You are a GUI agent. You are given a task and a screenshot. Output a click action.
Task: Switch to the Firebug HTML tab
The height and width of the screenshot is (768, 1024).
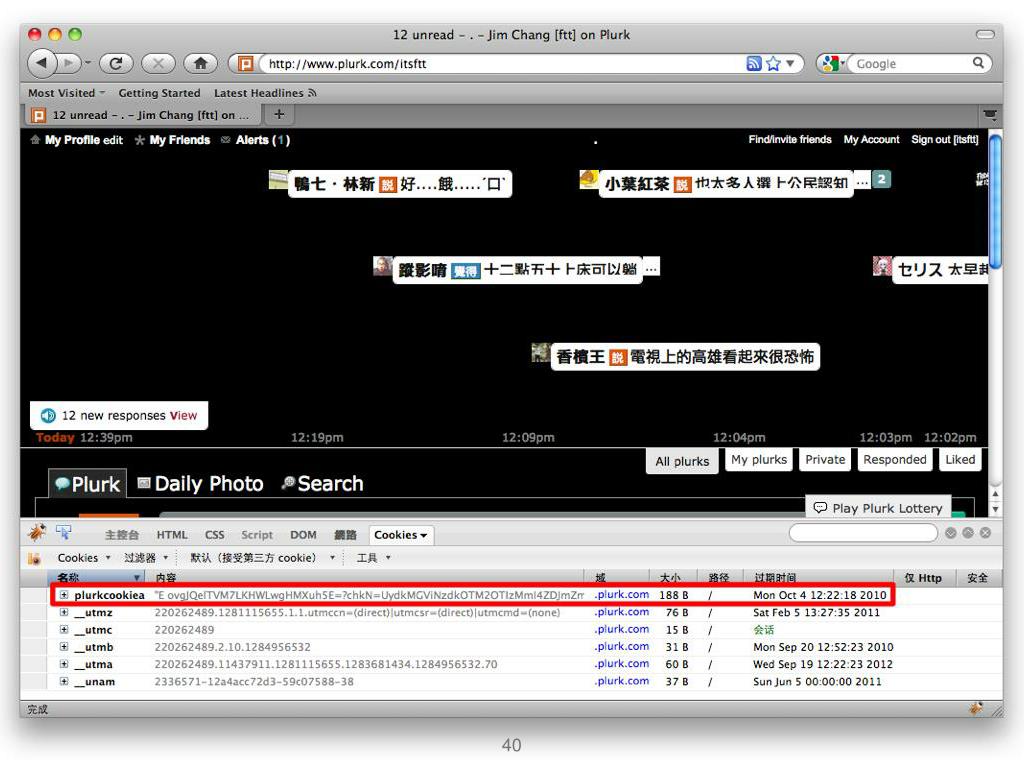tap(172, 535)
